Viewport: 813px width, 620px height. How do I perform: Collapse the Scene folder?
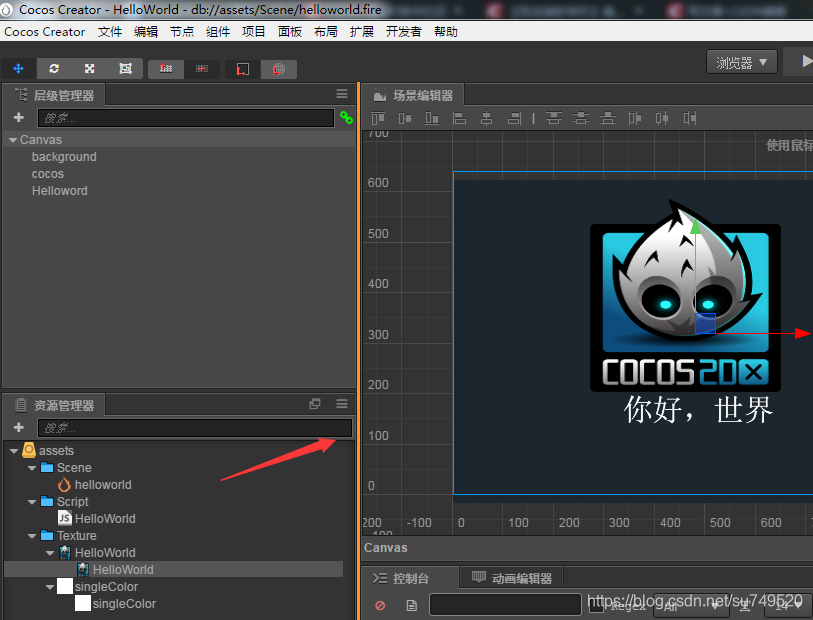(32, 468)
